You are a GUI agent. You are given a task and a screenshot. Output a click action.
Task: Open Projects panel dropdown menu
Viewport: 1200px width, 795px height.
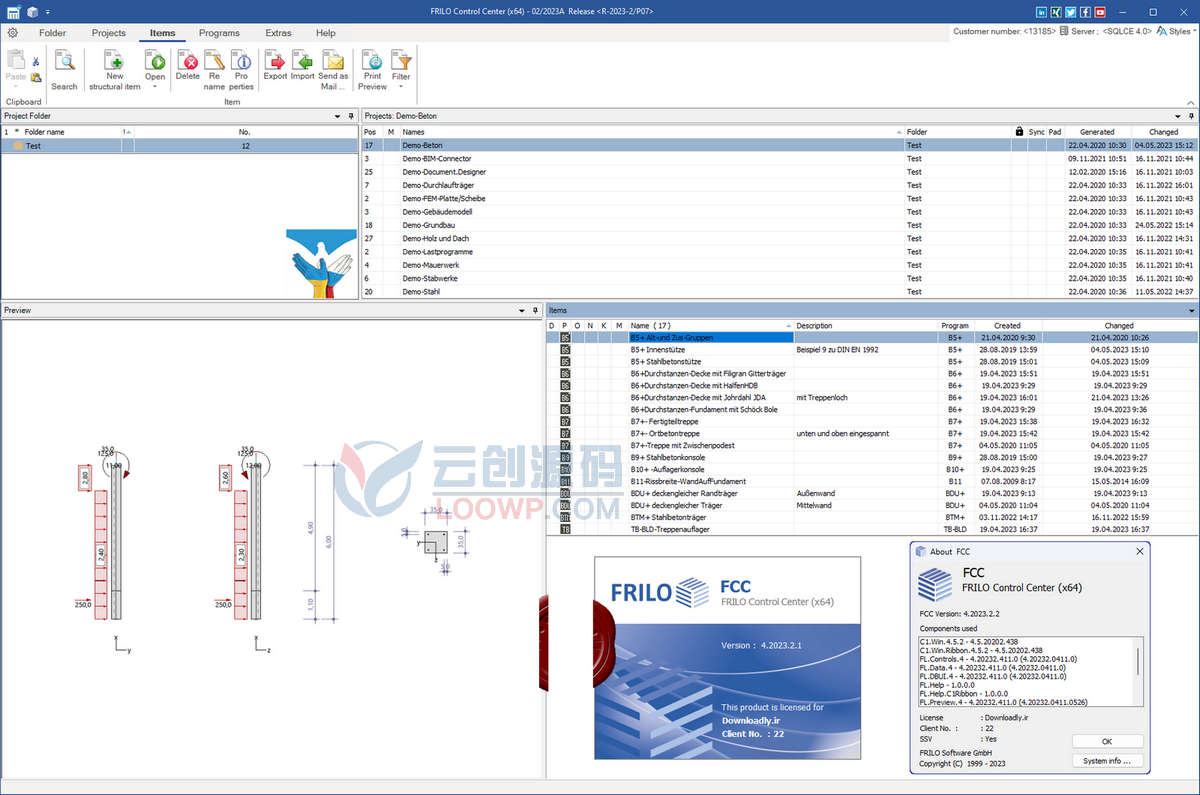point(1177,116)
